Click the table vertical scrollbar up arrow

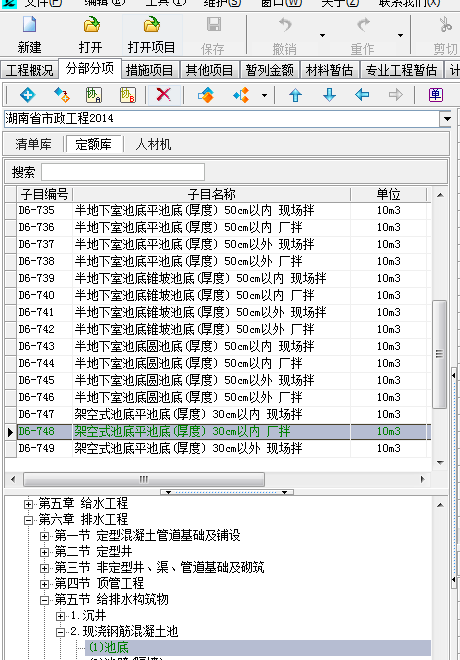pyautogui.click(x=440, y=195)
